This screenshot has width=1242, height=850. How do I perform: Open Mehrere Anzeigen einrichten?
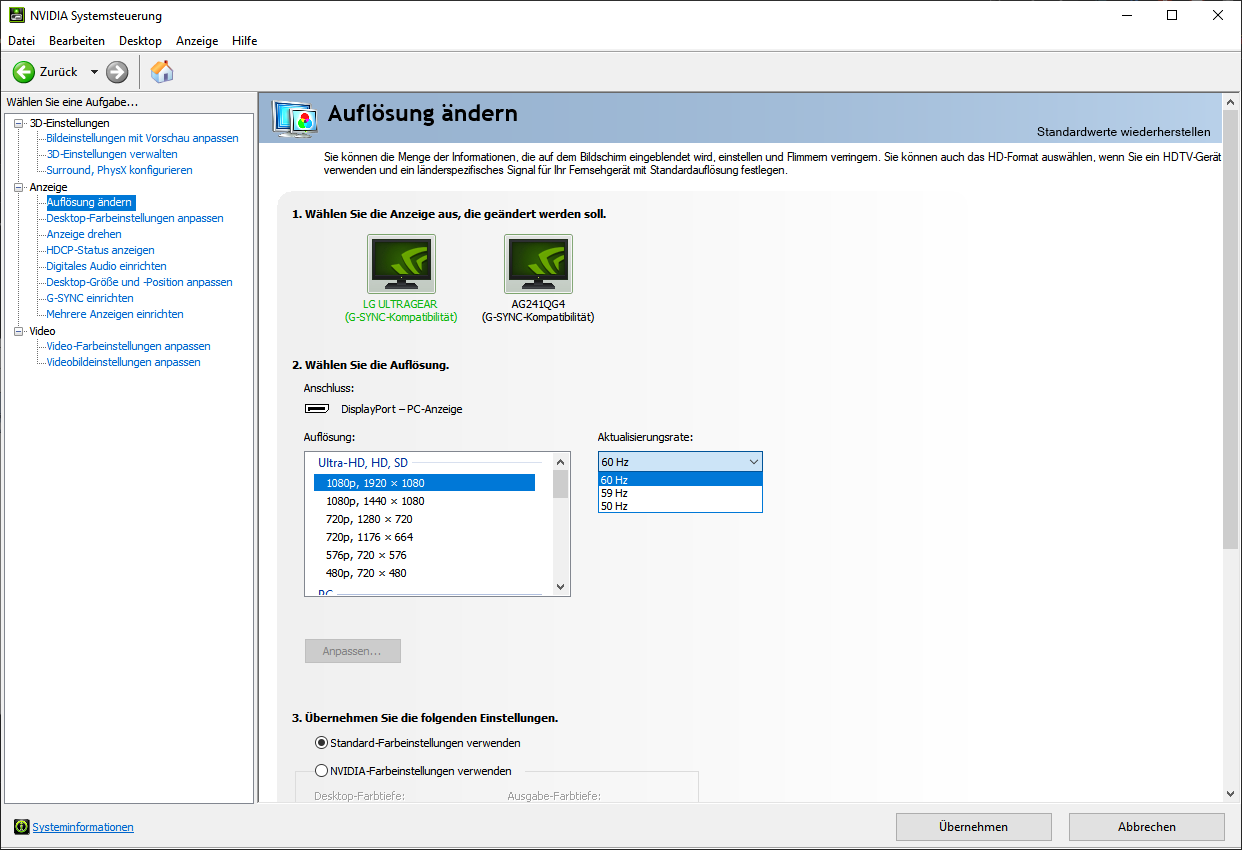pos(115,314)
